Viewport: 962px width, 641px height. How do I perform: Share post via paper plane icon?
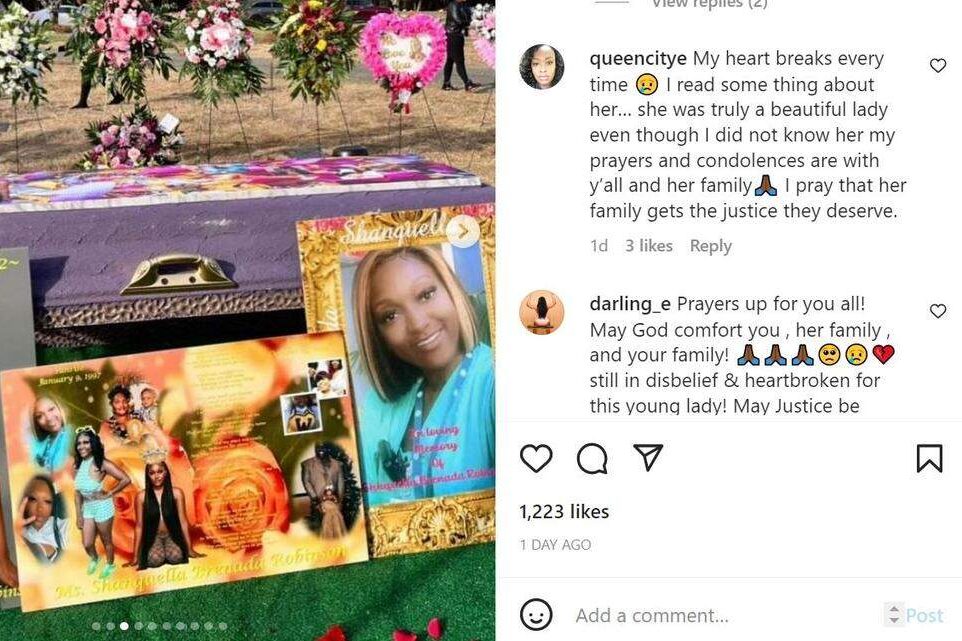tap(648, 458)
